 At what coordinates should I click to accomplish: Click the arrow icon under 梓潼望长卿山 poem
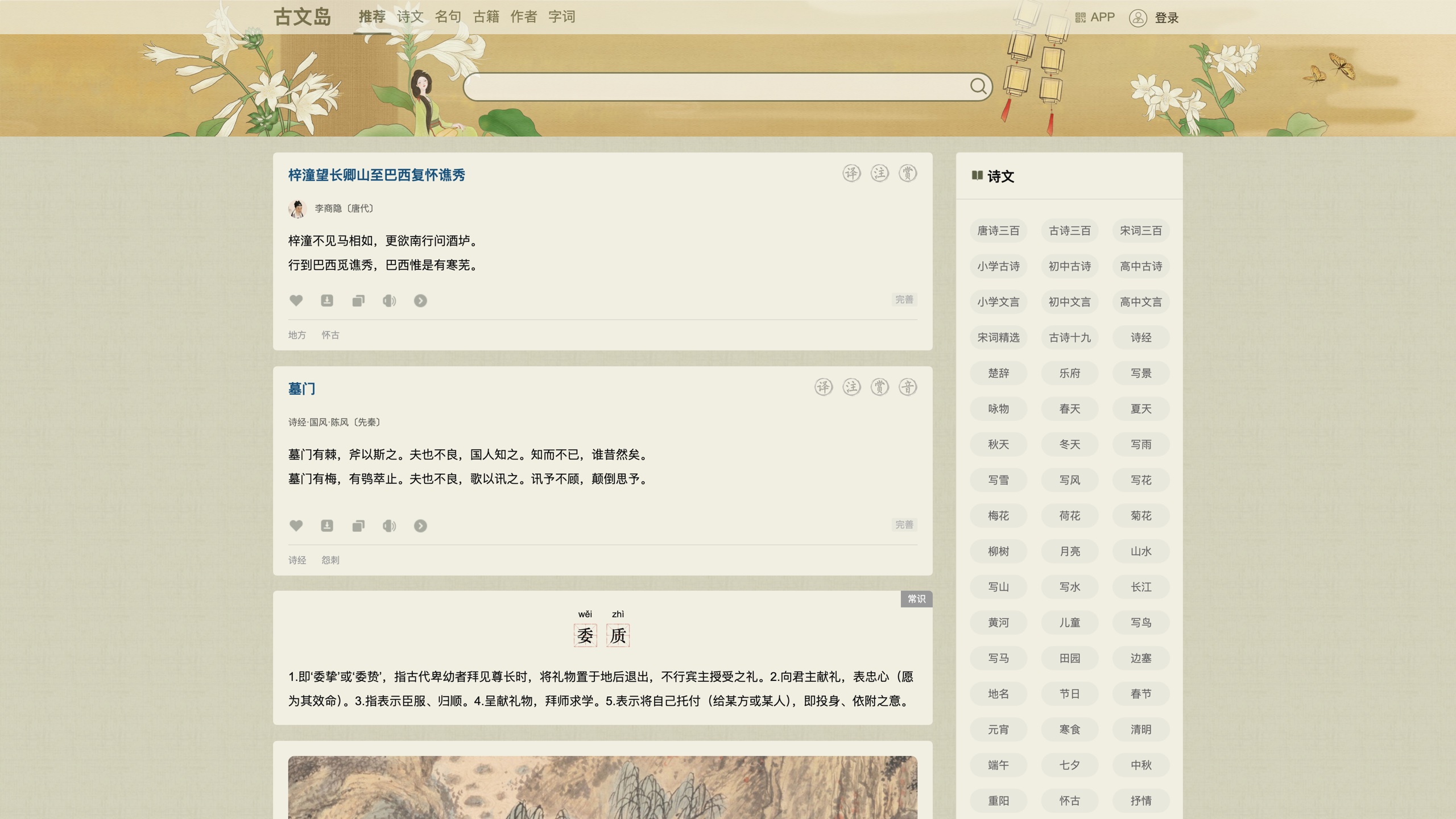click(x=420, y=300)
